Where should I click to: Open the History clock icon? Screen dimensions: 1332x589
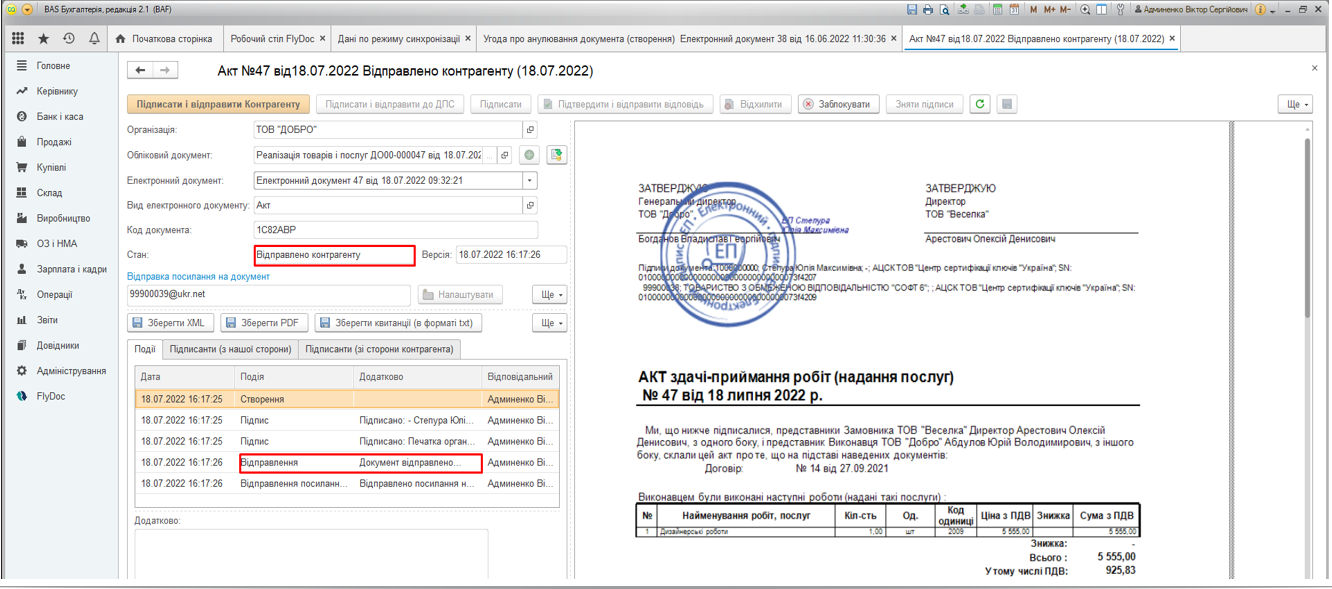point(69,39)
